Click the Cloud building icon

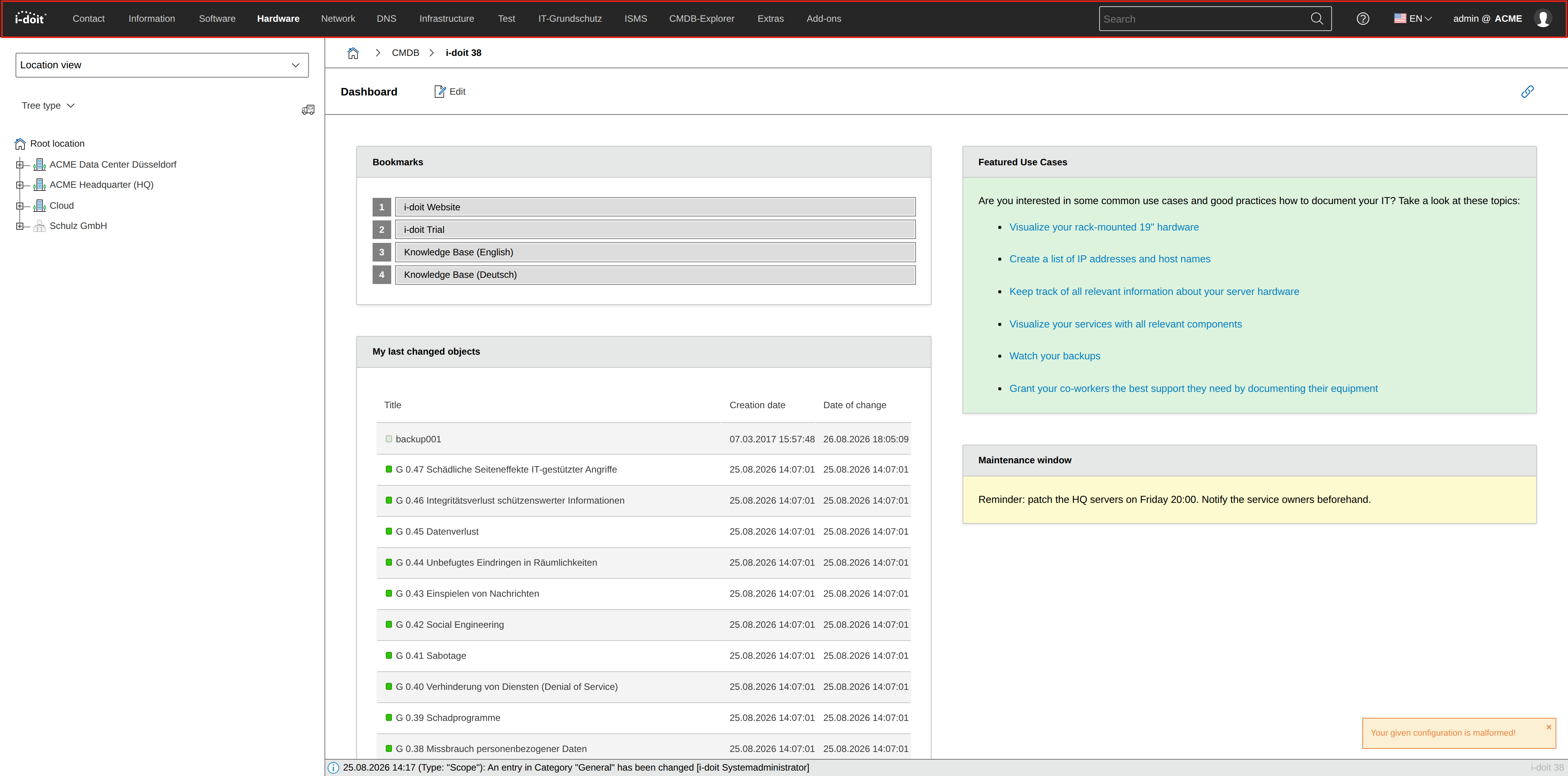tap(40, 206)
